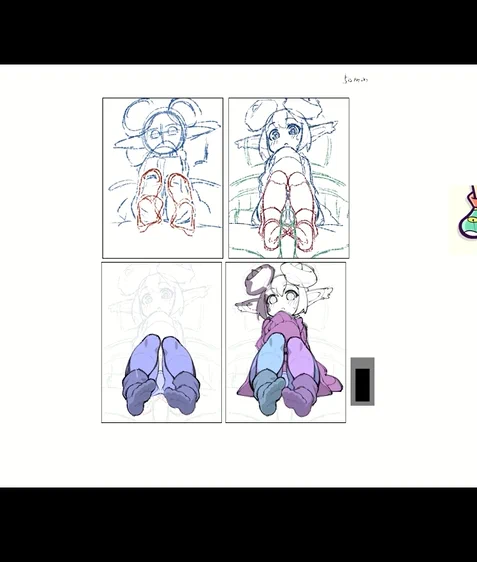Select the blue rough sketch panel
This screenshot has width=477, height=562.
tap(163, 178)
